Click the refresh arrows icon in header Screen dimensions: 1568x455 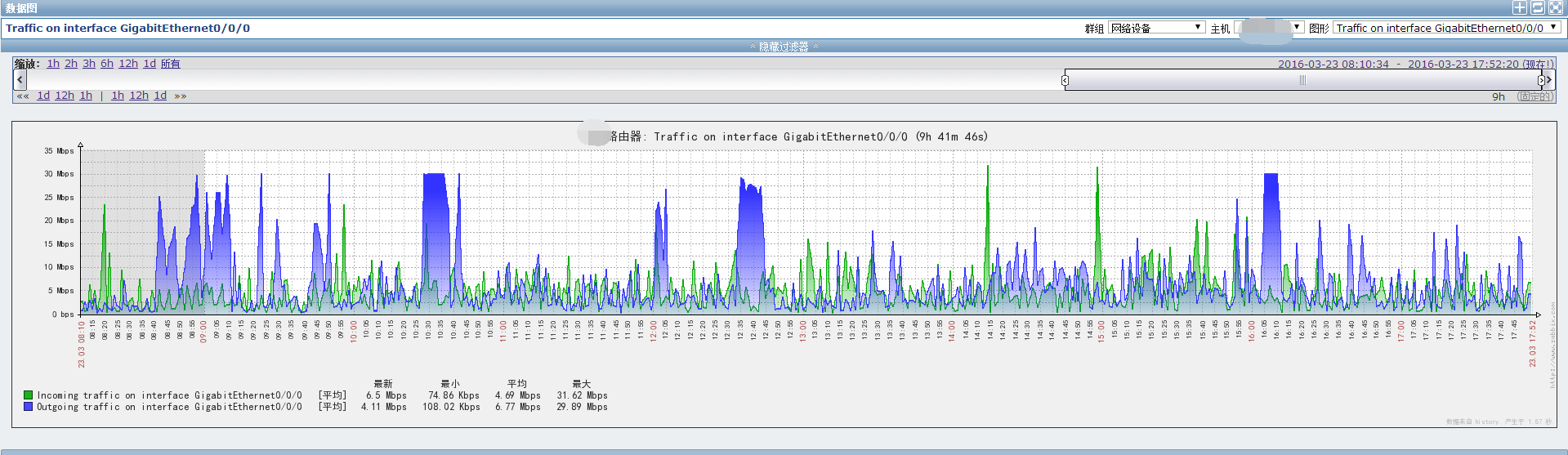(1537, 7)
